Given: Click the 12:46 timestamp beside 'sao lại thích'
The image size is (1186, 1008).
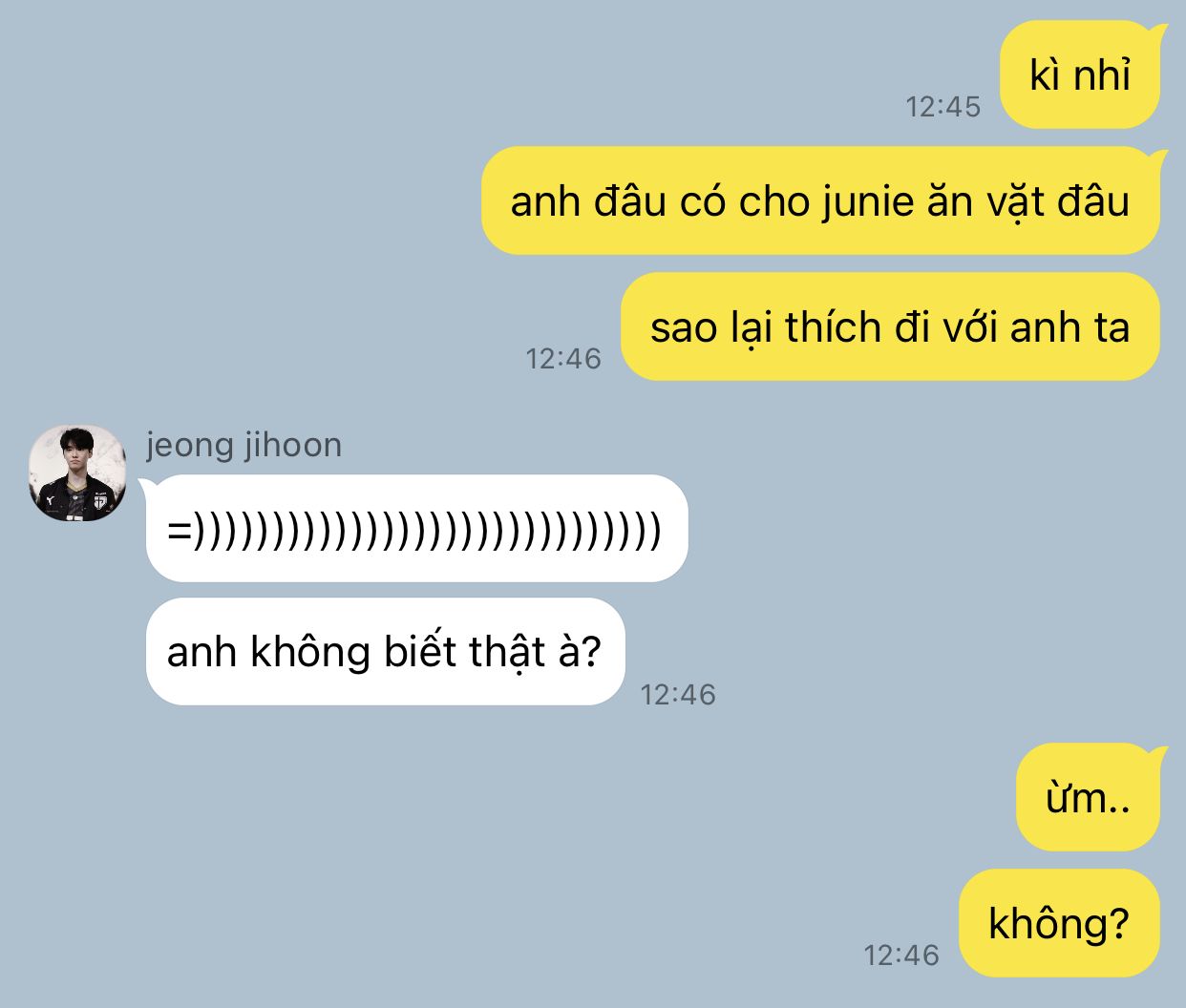Looking at the screenshot, I should 563,359.
